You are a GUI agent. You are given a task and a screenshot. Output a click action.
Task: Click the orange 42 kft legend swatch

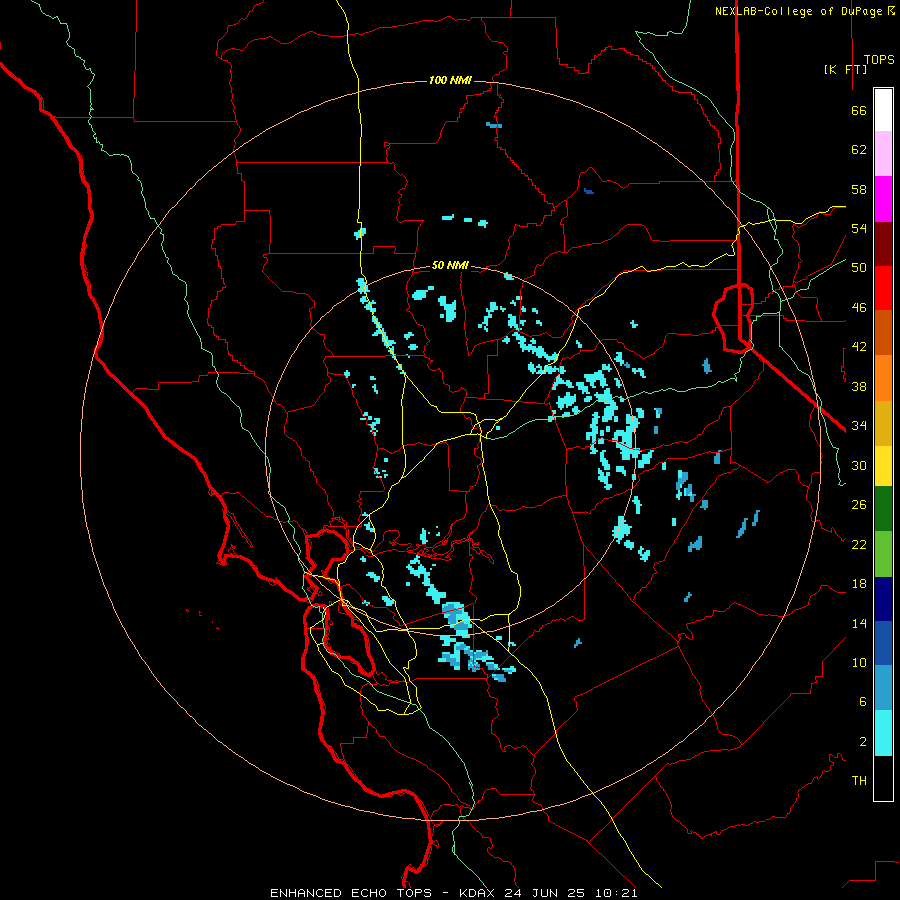883,378
